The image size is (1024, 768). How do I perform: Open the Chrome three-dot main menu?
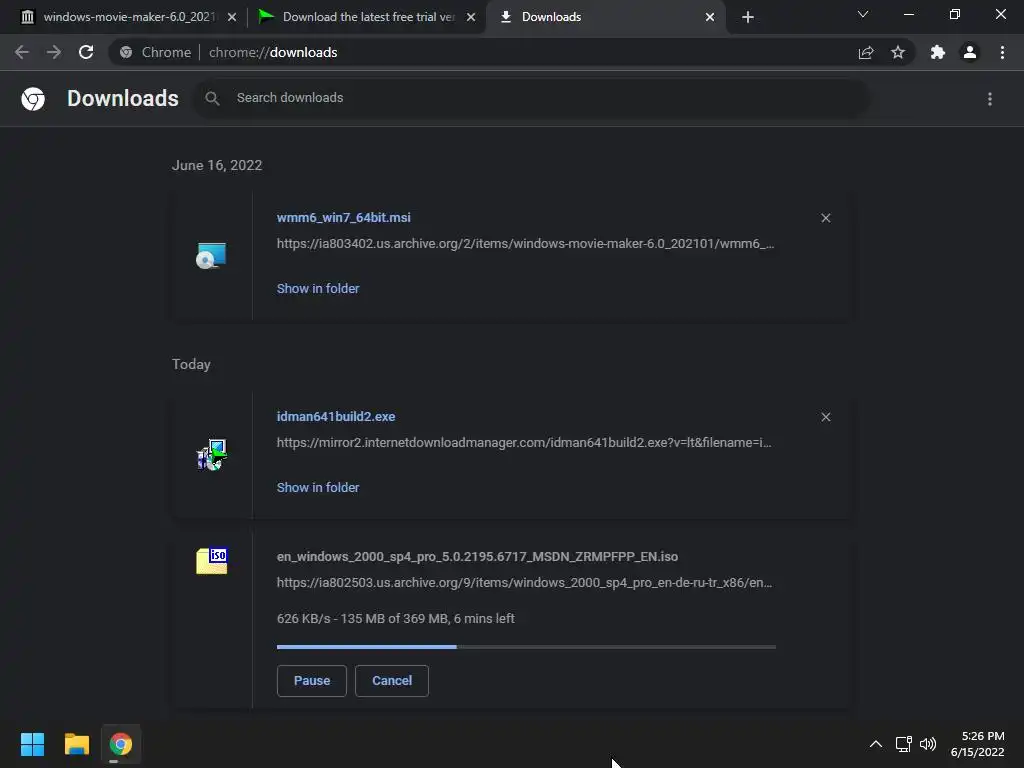(1002, 52)
